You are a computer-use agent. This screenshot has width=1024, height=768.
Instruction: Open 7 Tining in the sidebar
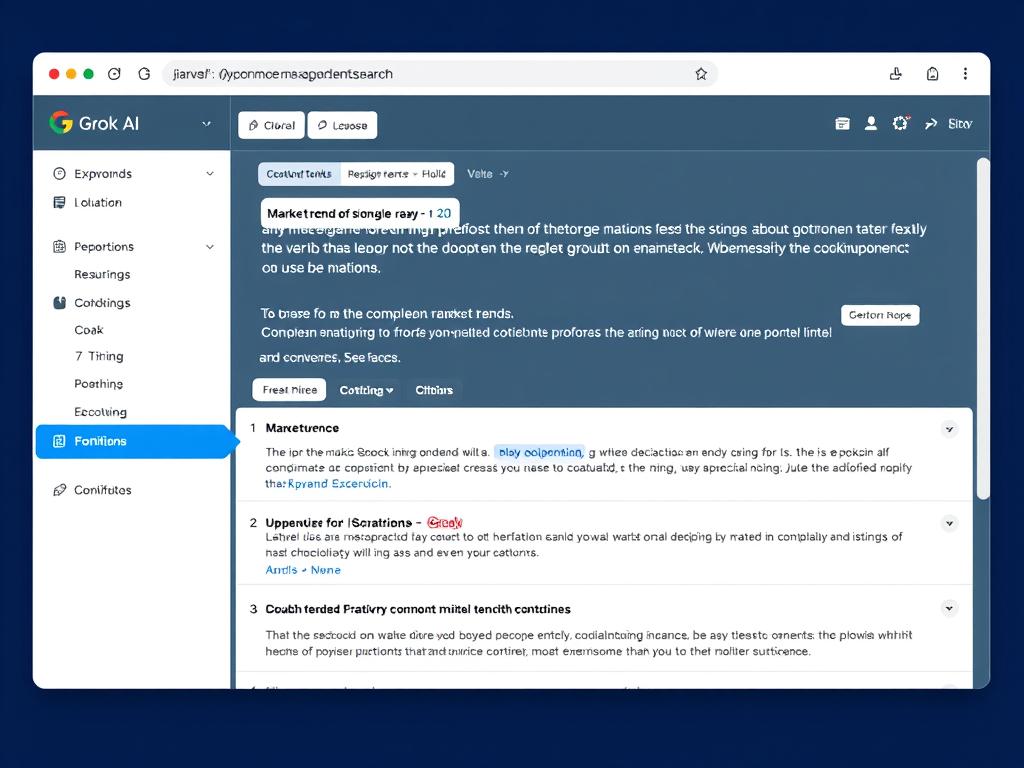pyautogui.click(x=99, y=356)
